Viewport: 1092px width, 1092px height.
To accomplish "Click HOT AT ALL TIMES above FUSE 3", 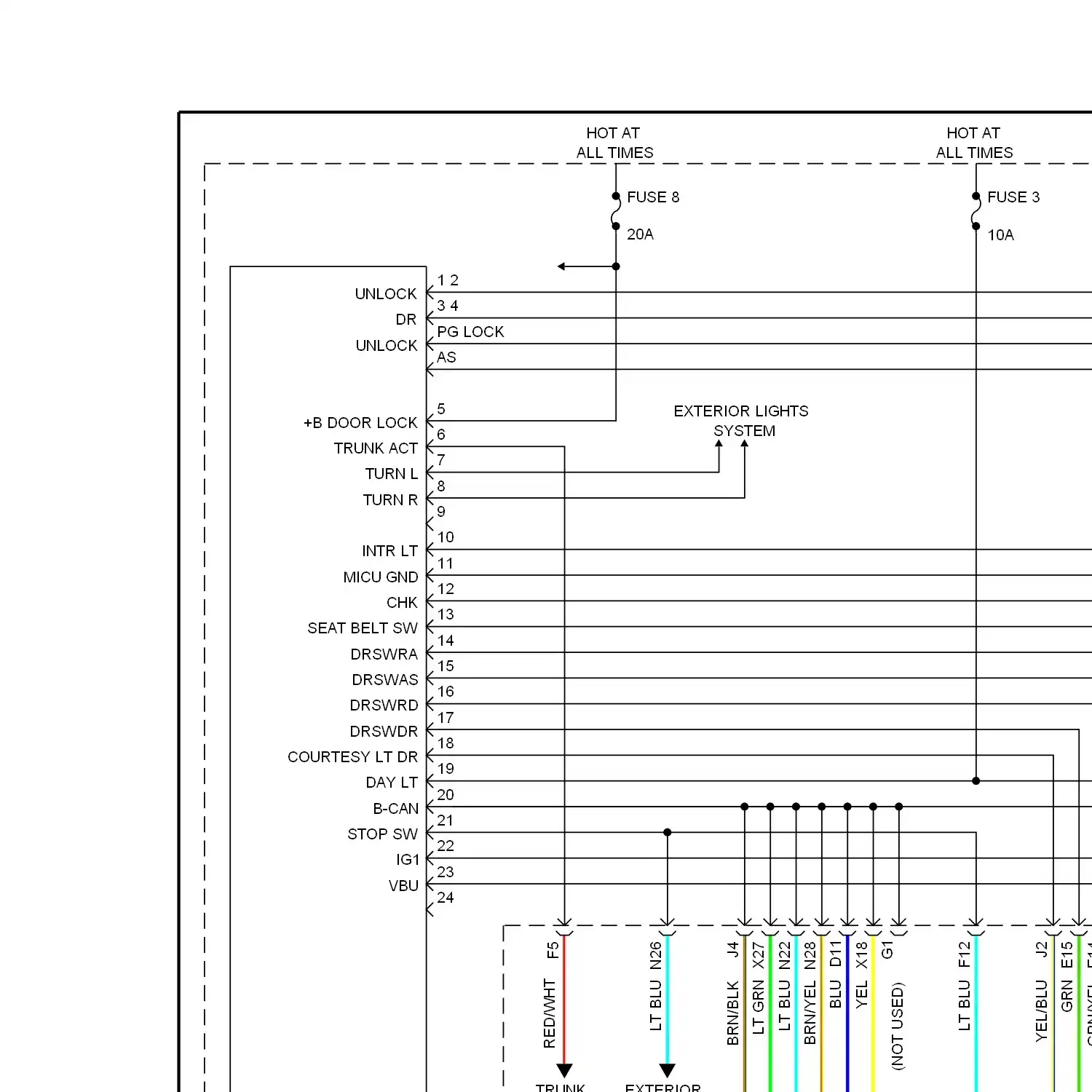I will [x=974, y=143].
